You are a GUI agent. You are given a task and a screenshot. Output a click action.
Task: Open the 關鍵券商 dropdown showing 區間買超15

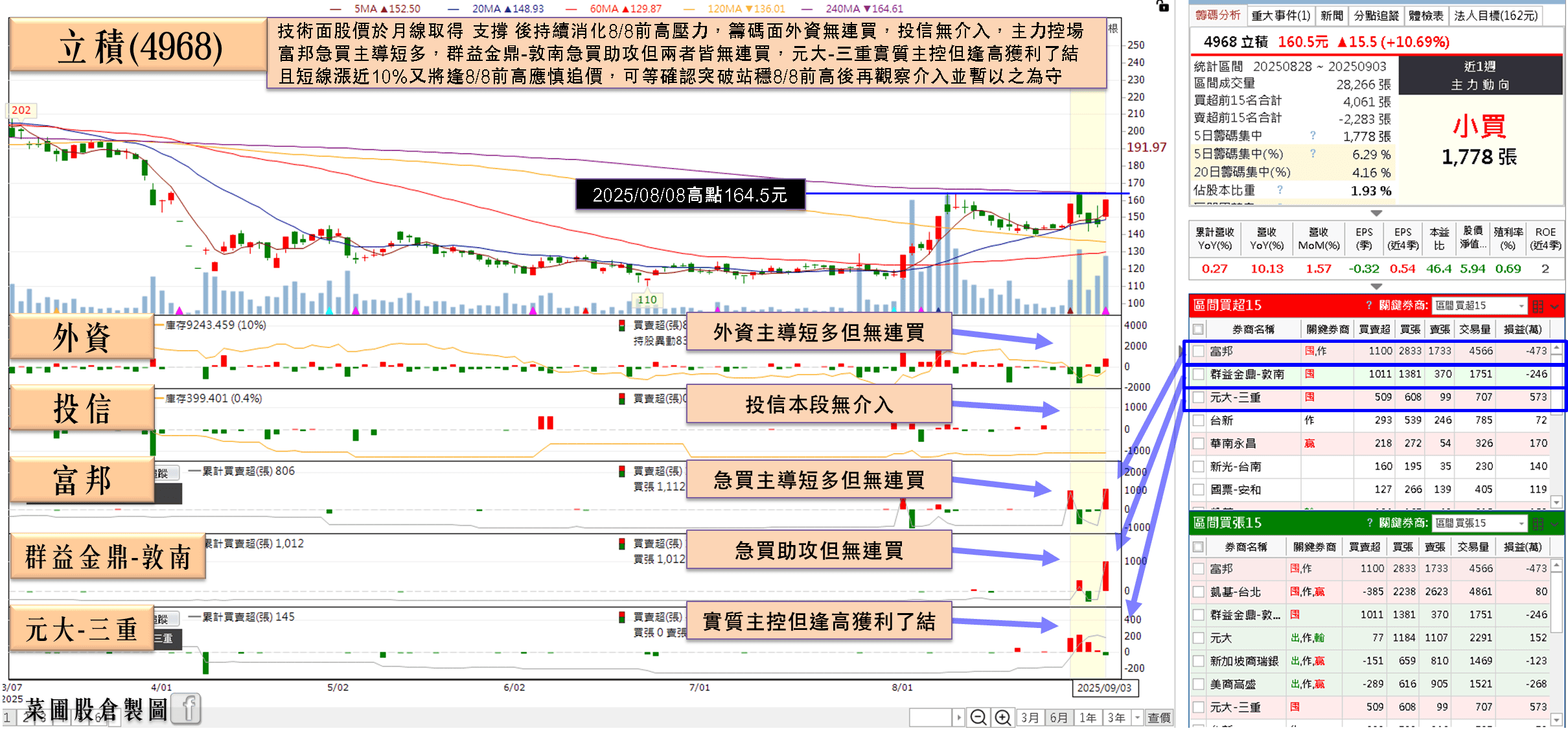coord(1479,305)
